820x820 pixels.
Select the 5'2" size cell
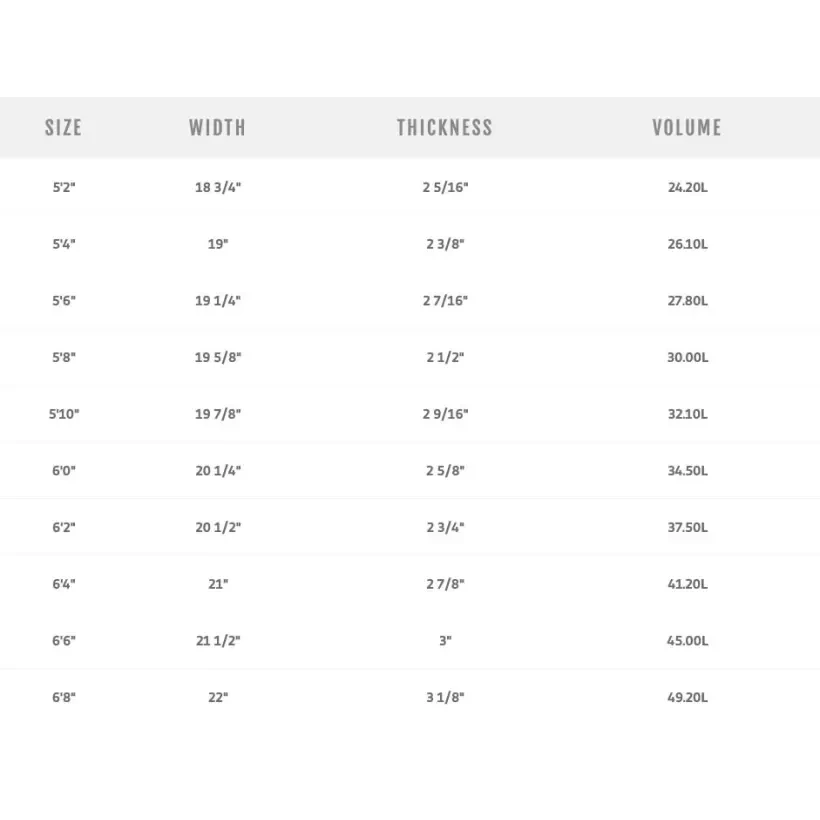[x=64, y=187]
